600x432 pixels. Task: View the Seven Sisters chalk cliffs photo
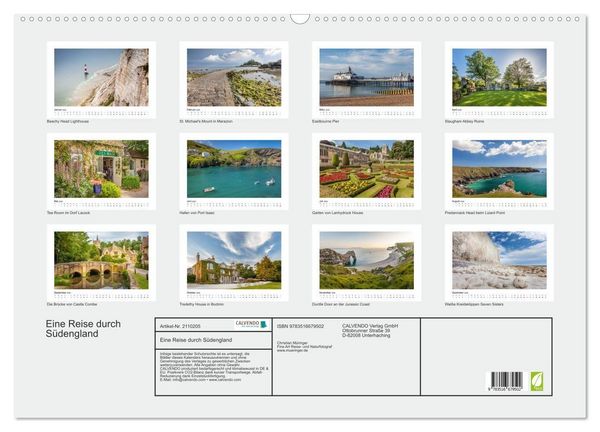[499, 260]
